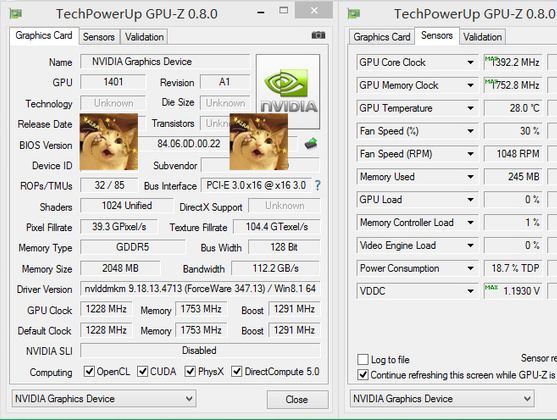Click the PCI-E 3.0 x16 bus interface field
The image size is (557, 420).
point(256,185)
